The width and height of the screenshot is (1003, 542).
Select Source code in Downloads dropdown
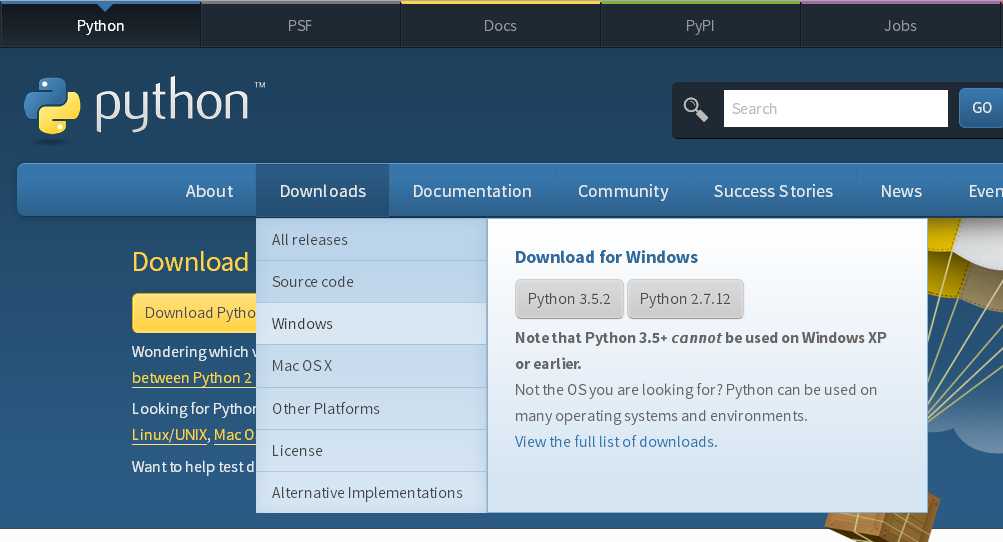[x=372, y=282]
